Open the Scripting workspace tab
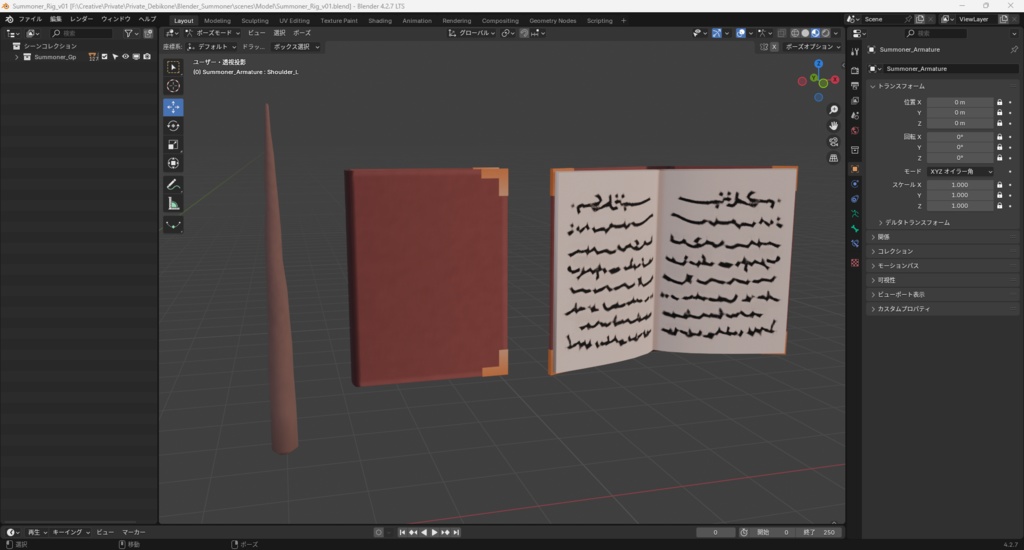This screenshot has height=550, width=1024. tap(600, 21)
